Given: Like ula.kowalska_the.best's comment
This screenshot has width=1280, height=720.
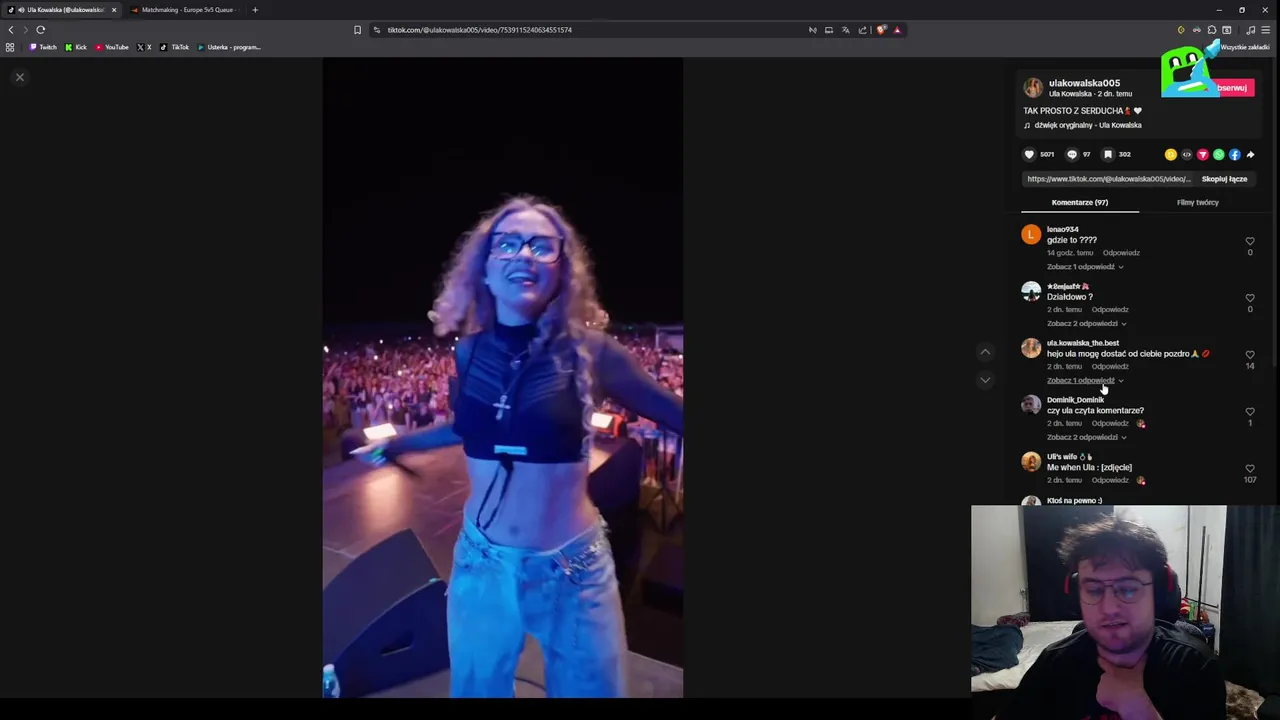Looking at the screenshot, I should [1250, 355].
